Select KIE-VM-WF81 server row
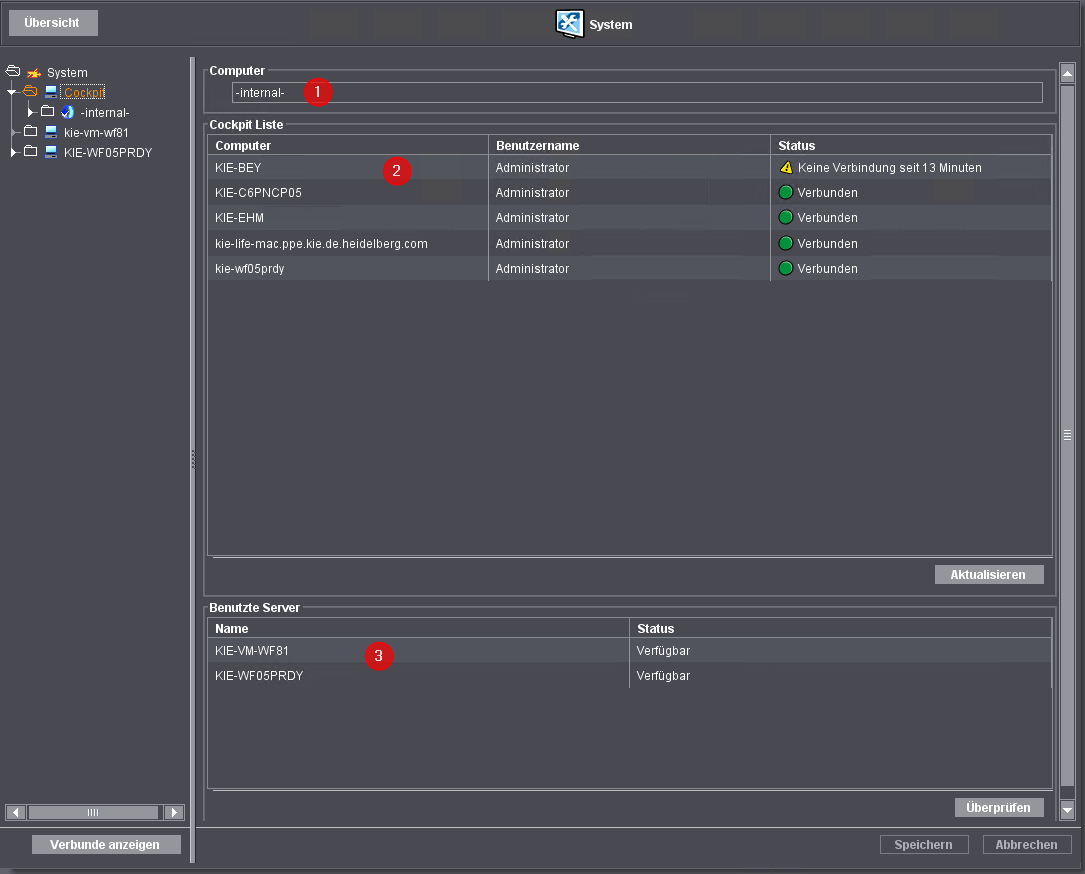Screen dimensions: 1085x874 [630, 650]
